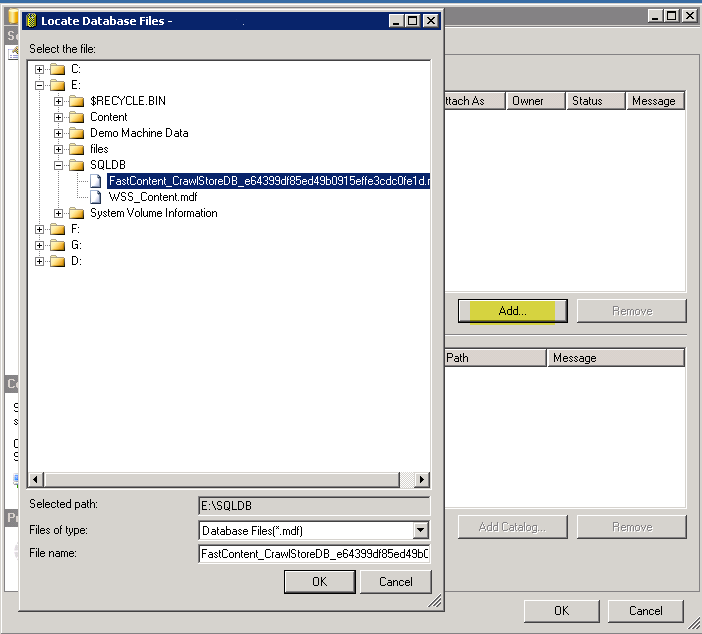Expand the files folder node

click(x=58, y=149)
